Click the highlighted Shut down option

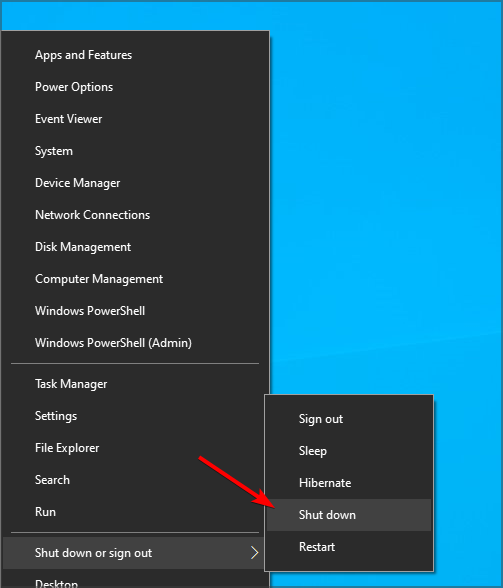point(349,515)
